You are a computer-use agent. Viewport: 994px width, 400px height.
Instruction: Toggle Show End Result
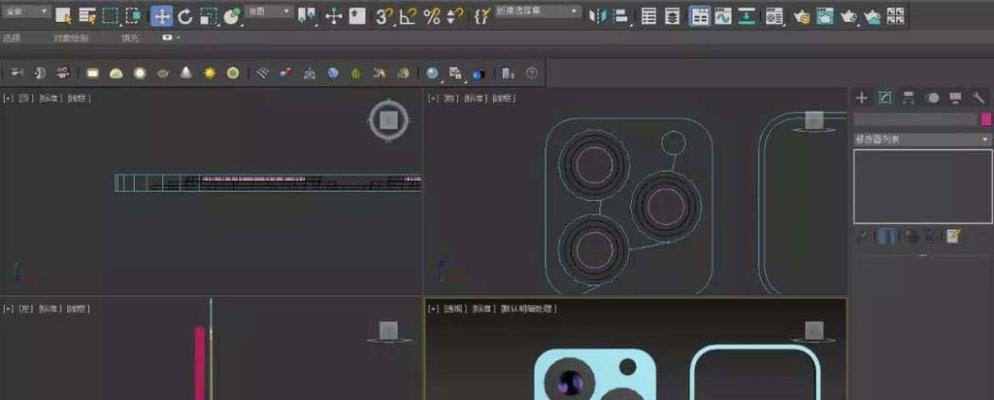coord(887,236)
